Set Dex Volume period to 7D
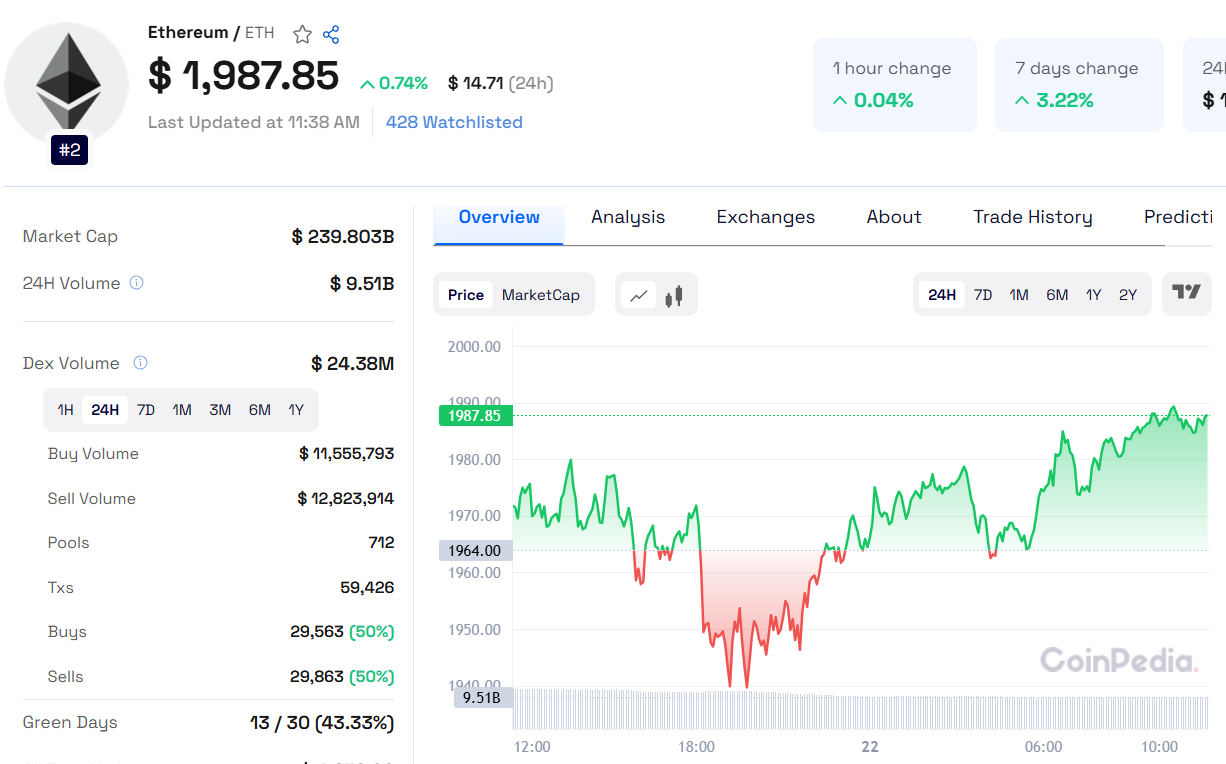1226x764 pixels. [146, 410]
